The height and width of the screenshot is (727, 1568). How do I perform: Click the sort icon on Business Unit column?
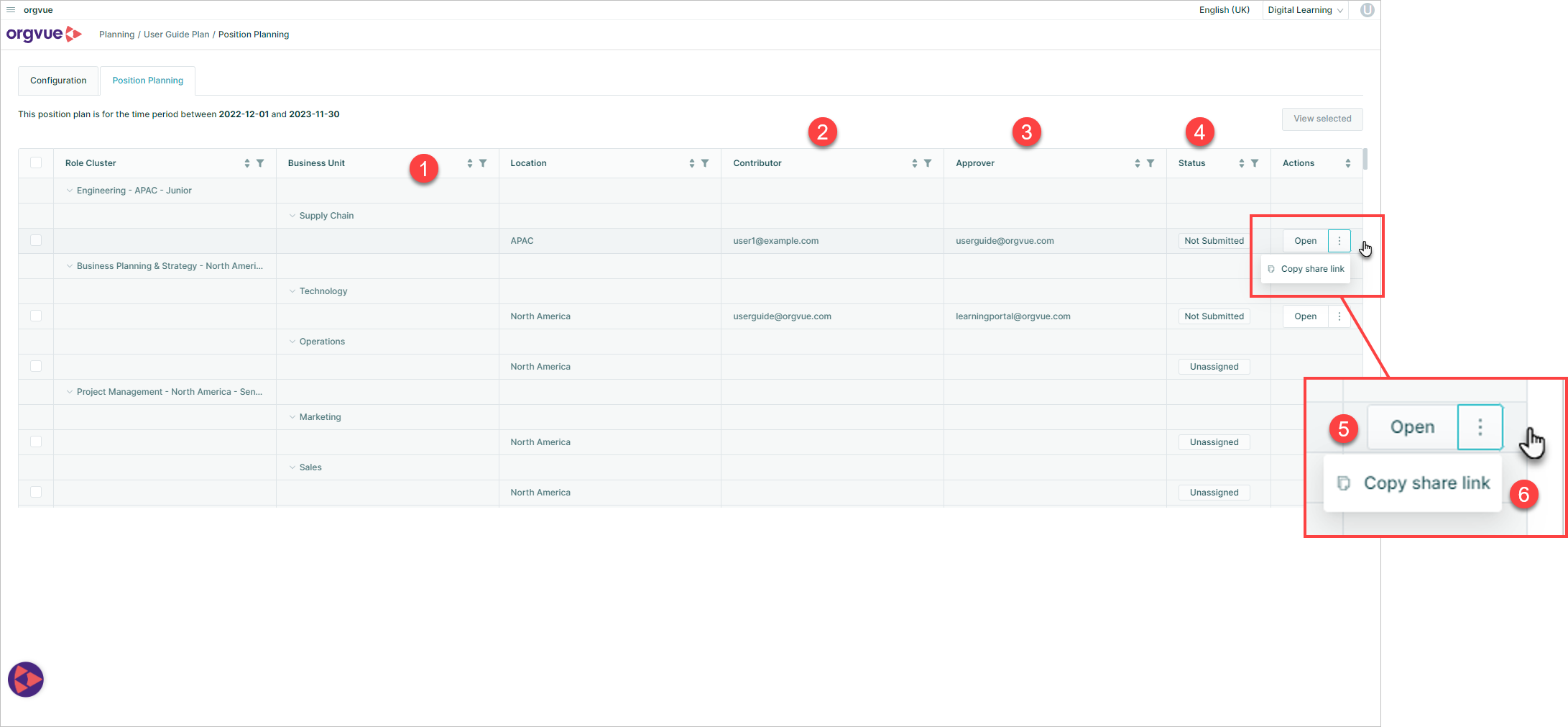pyautogui.click(x=470, y=163)
